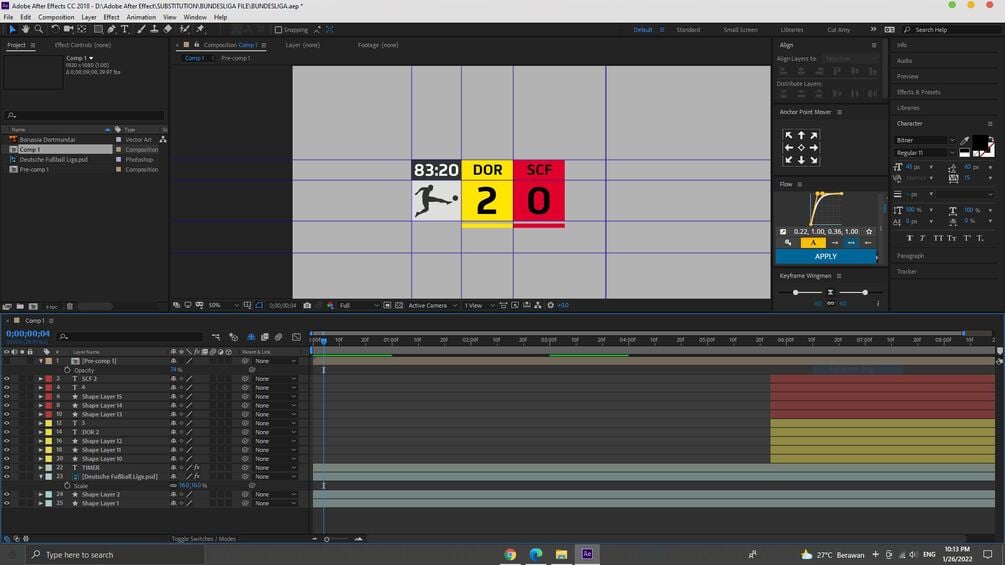Open the 50% magnification dropdown
The height and width of the screenshot is (565, 1005).
pos(223,306)
